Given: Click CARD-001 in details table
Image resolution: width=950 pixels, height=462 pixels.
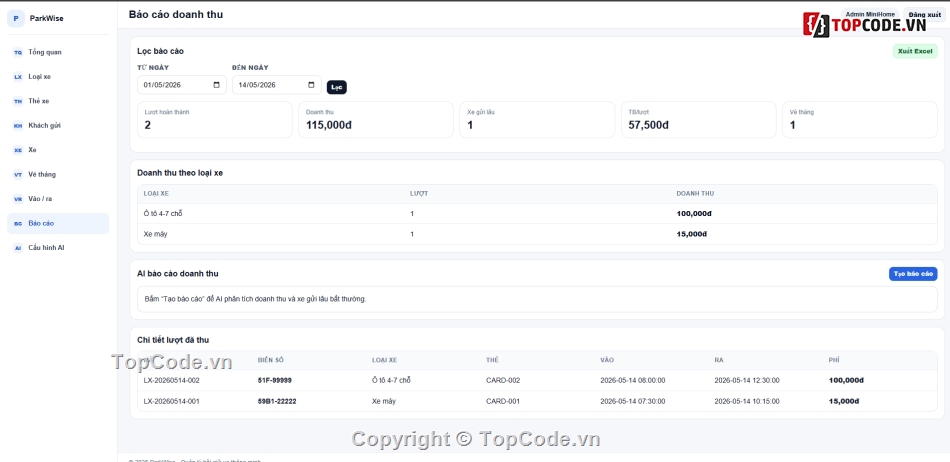Looking at the screenshot, I should click(503, 401).
